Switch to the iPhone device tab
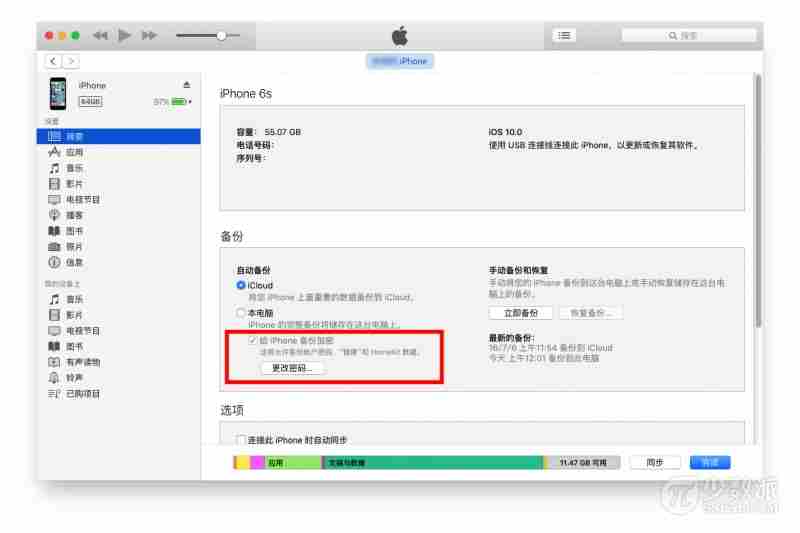Screen dimensions: 800x533 (x=399, y=61)
